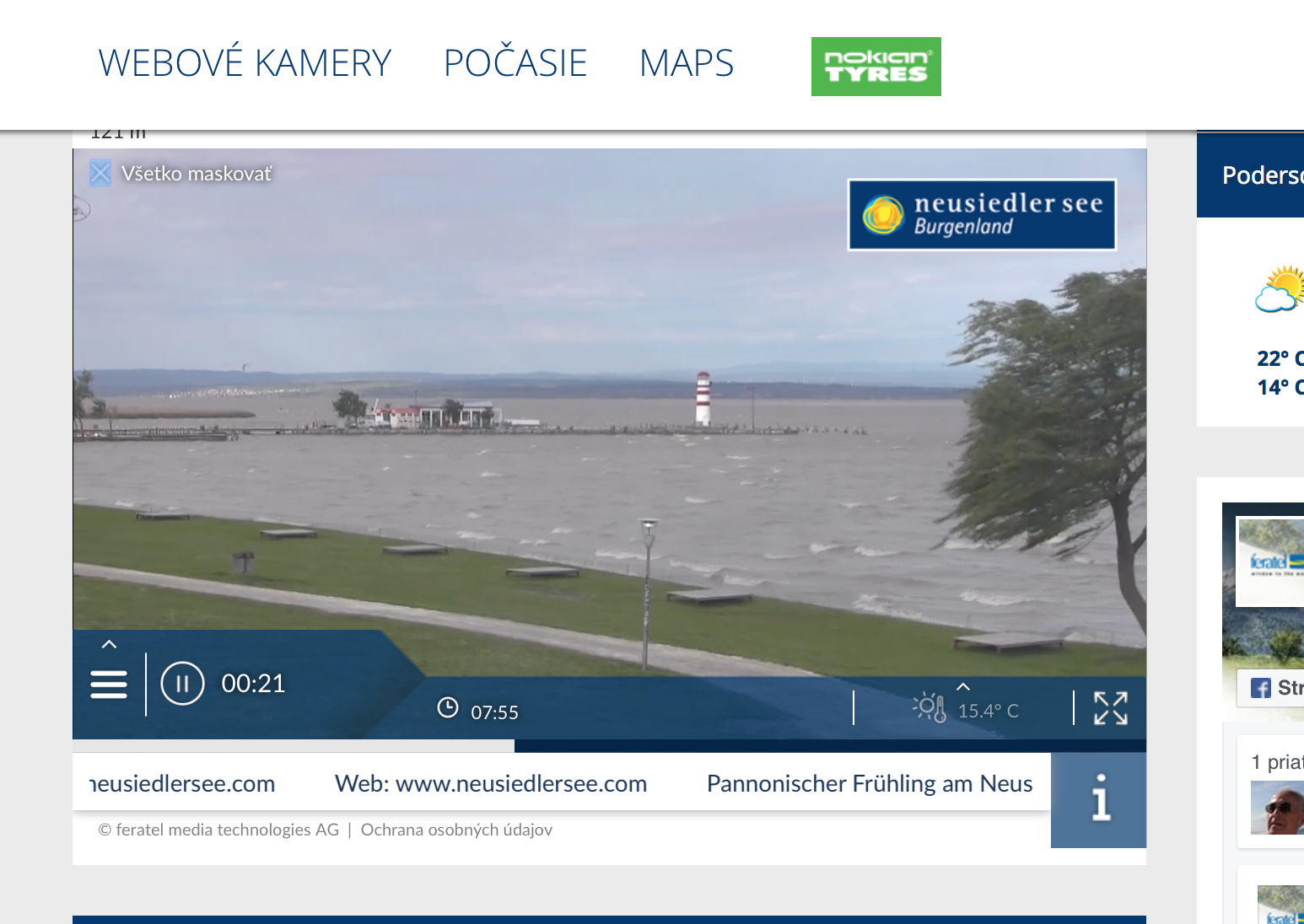Go to the MAPS section
The height and width of the screenshot is (924, 1304).
687,63
